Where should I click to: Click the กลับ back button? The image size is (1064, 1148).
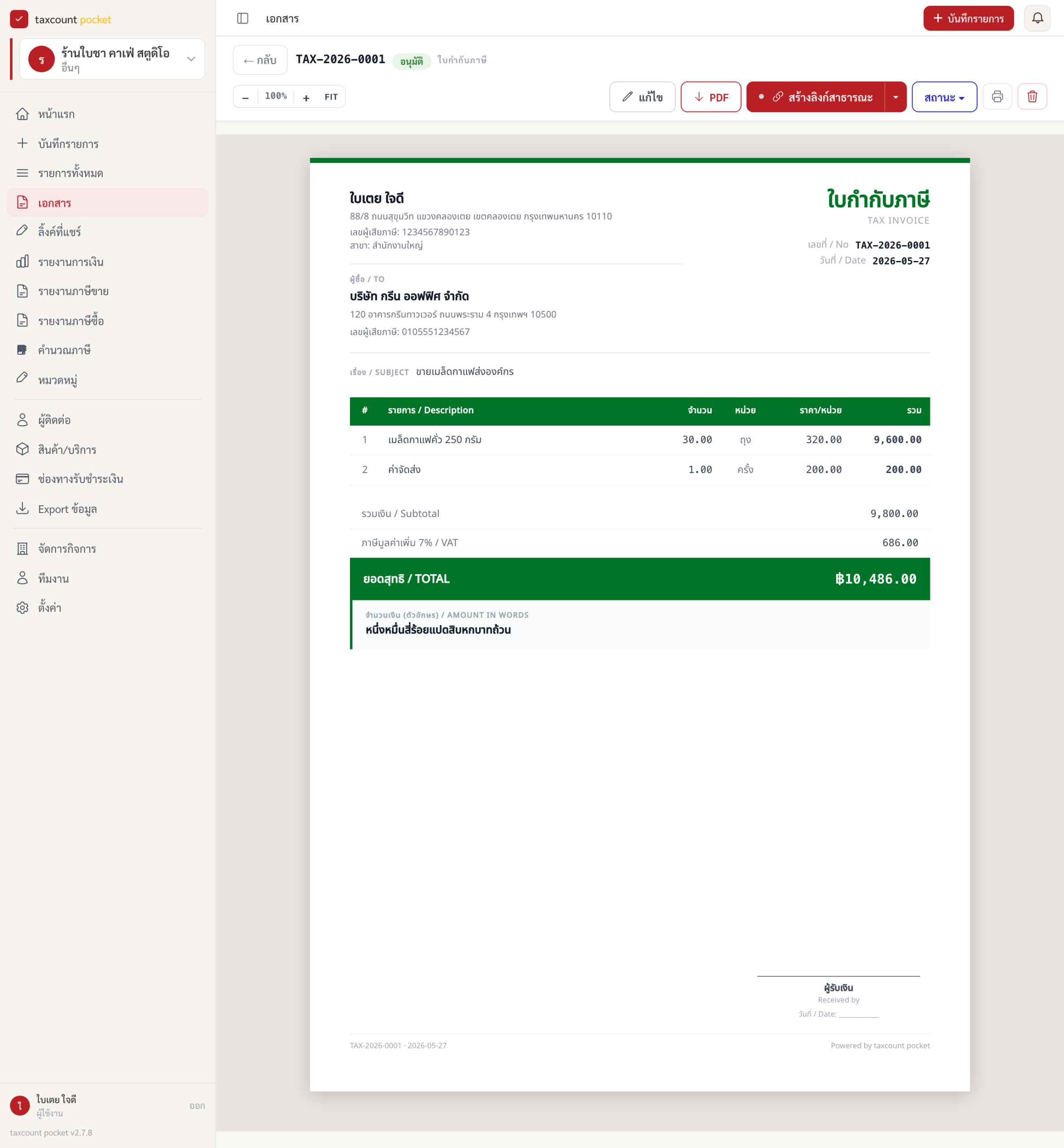click(260, 60)
